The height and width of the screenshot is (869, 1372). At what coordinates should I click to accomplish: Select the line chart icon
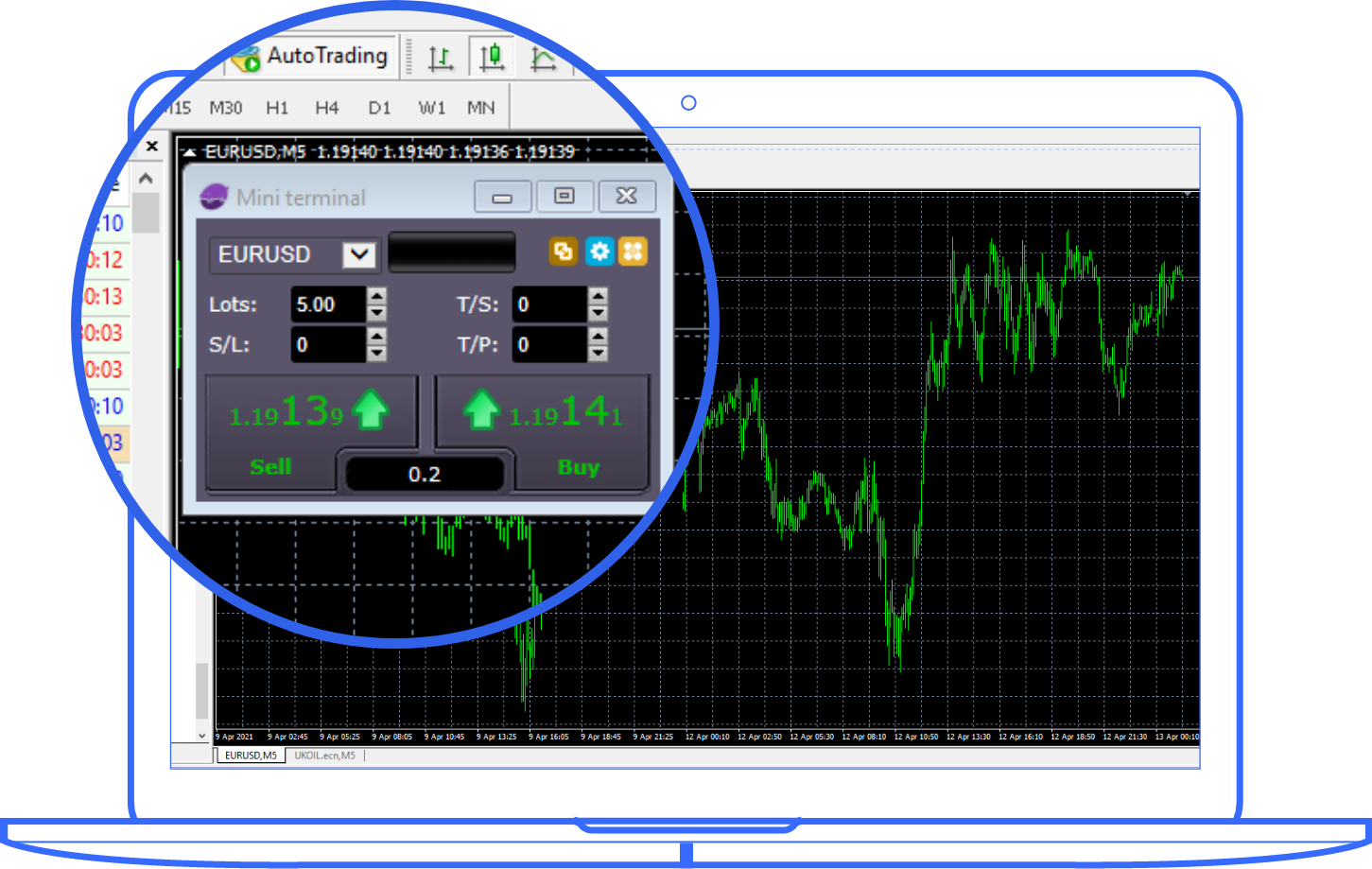point(543,60)
